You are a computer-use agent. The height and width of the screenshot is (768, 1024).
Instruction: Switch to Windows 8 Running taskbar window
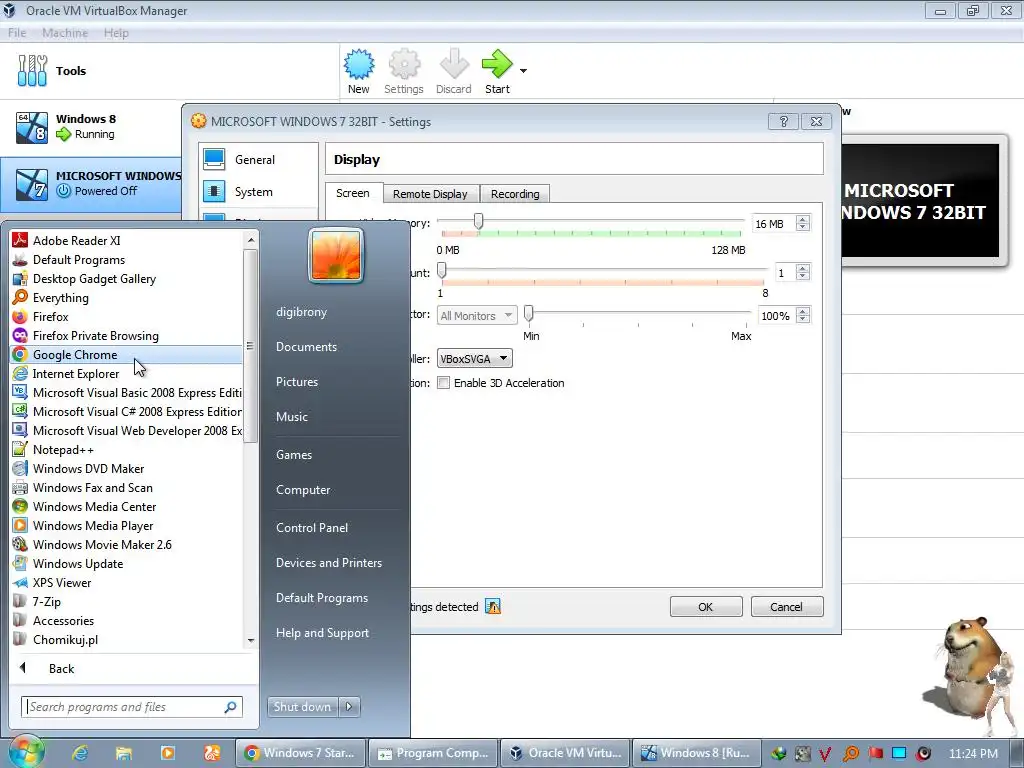[x=696, y=753]
